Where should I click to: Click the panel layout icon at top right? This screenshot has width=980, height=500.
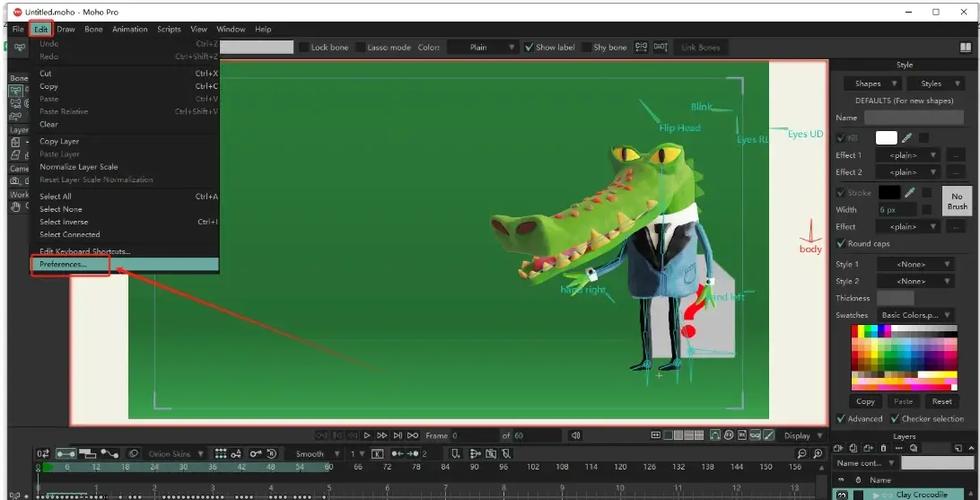(965, 48)
